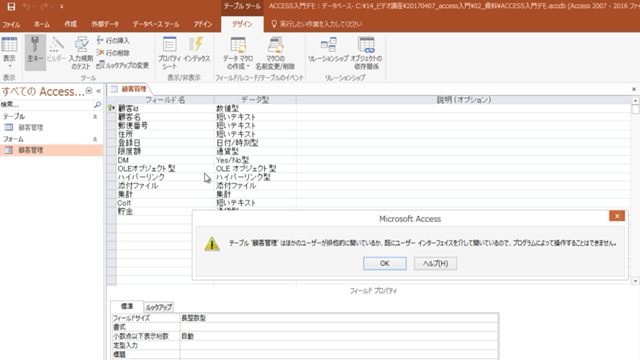
Task: Open the Quick Access Toolbar customize dropdown
Action: (62, 7)
